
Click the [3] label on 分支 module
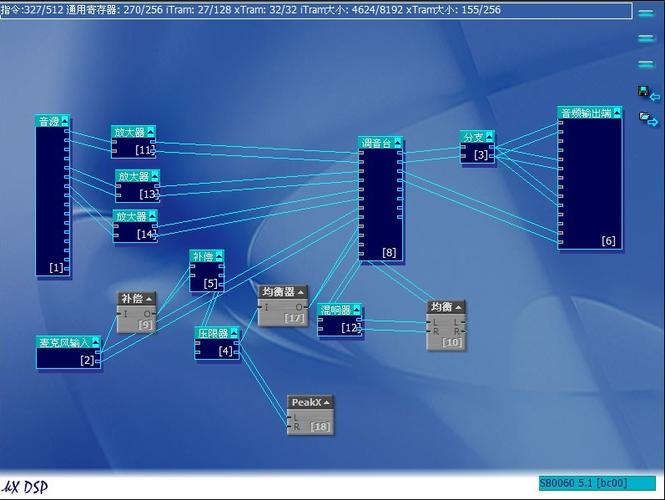[x=481, y=155]
